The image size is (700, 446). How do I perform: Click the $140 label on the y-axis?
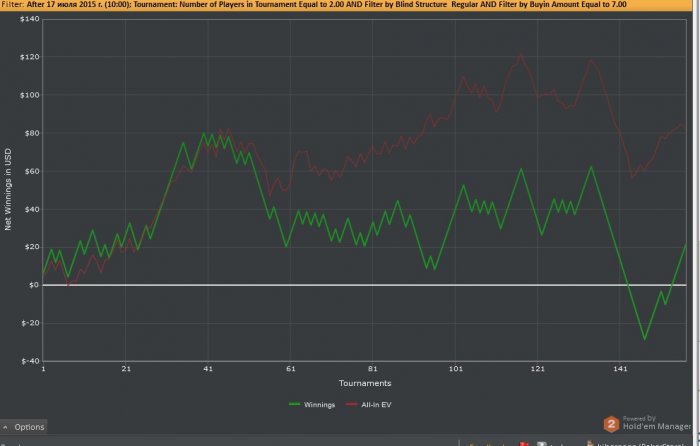pos(29,20)
